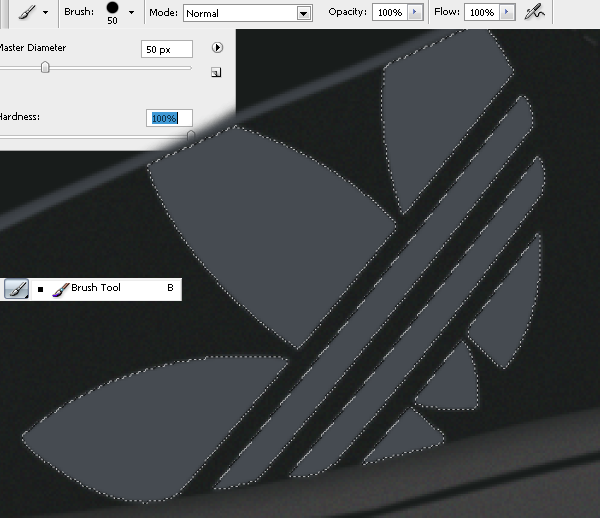The image size is (600, 518).
Task: Click the Opacity value field
Action: (390, 13)
